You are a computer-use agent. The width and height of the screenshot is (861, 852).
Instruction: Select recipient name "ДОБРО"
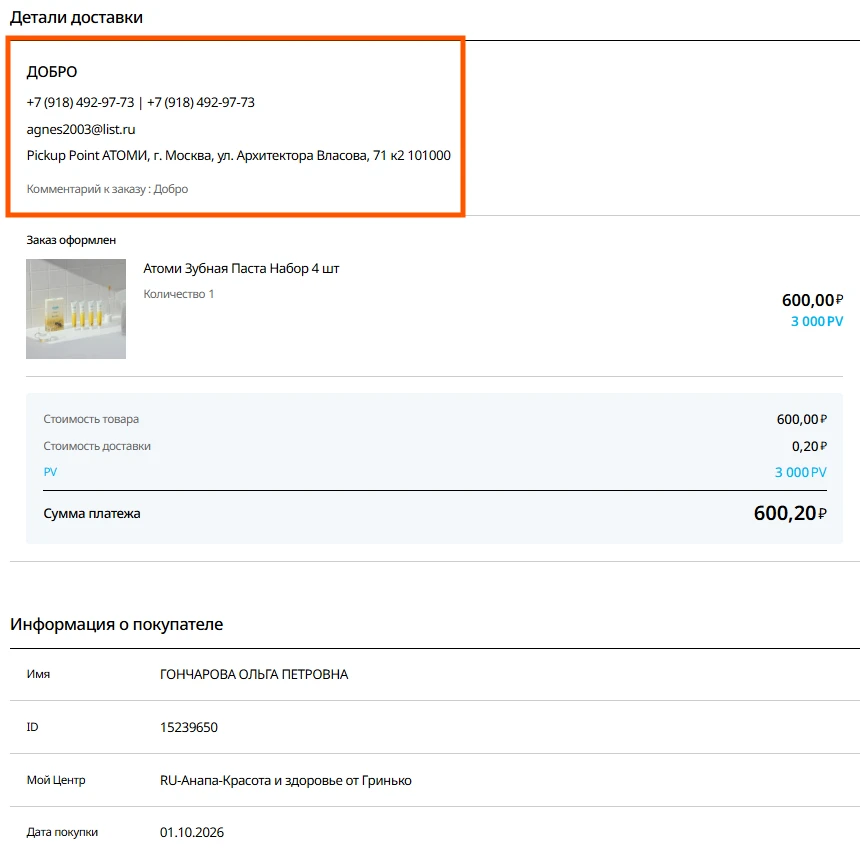[x=52, y=72]
